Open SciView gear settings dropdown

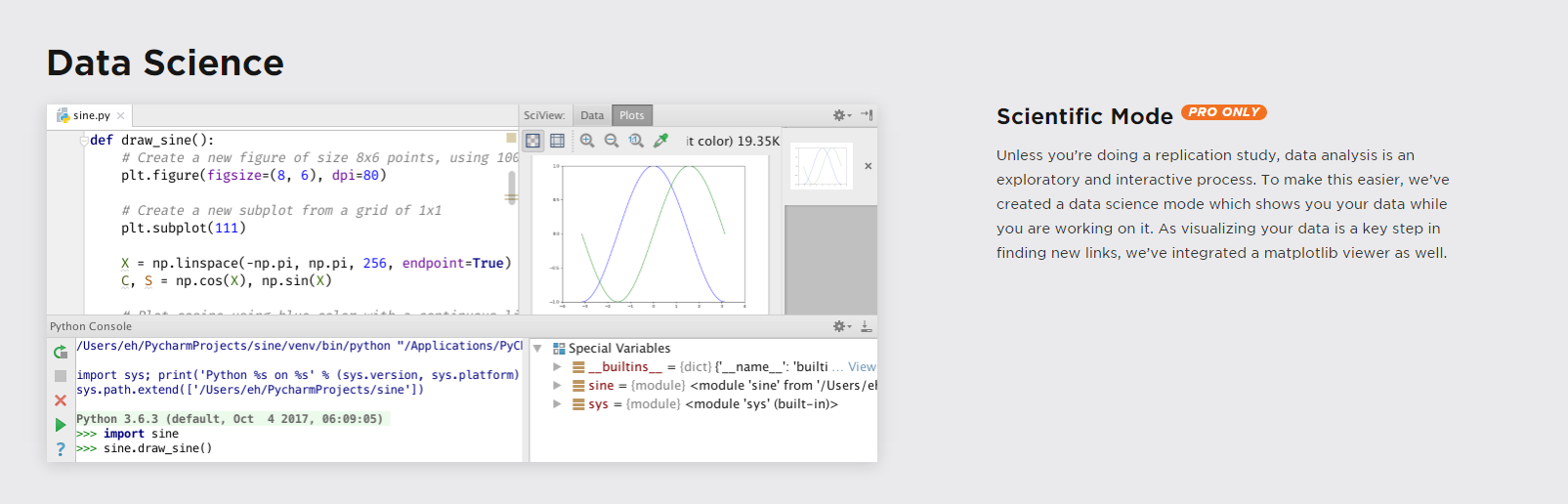(x=841, y=115)
